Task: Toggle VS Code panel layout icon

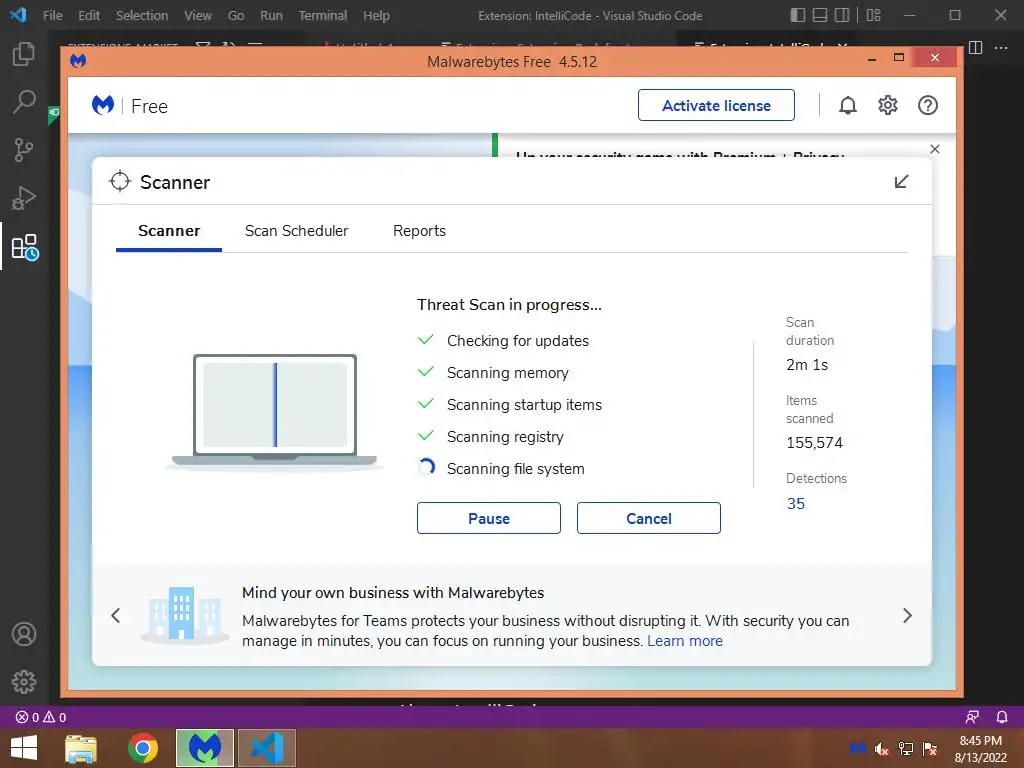Action: point(820,15)
